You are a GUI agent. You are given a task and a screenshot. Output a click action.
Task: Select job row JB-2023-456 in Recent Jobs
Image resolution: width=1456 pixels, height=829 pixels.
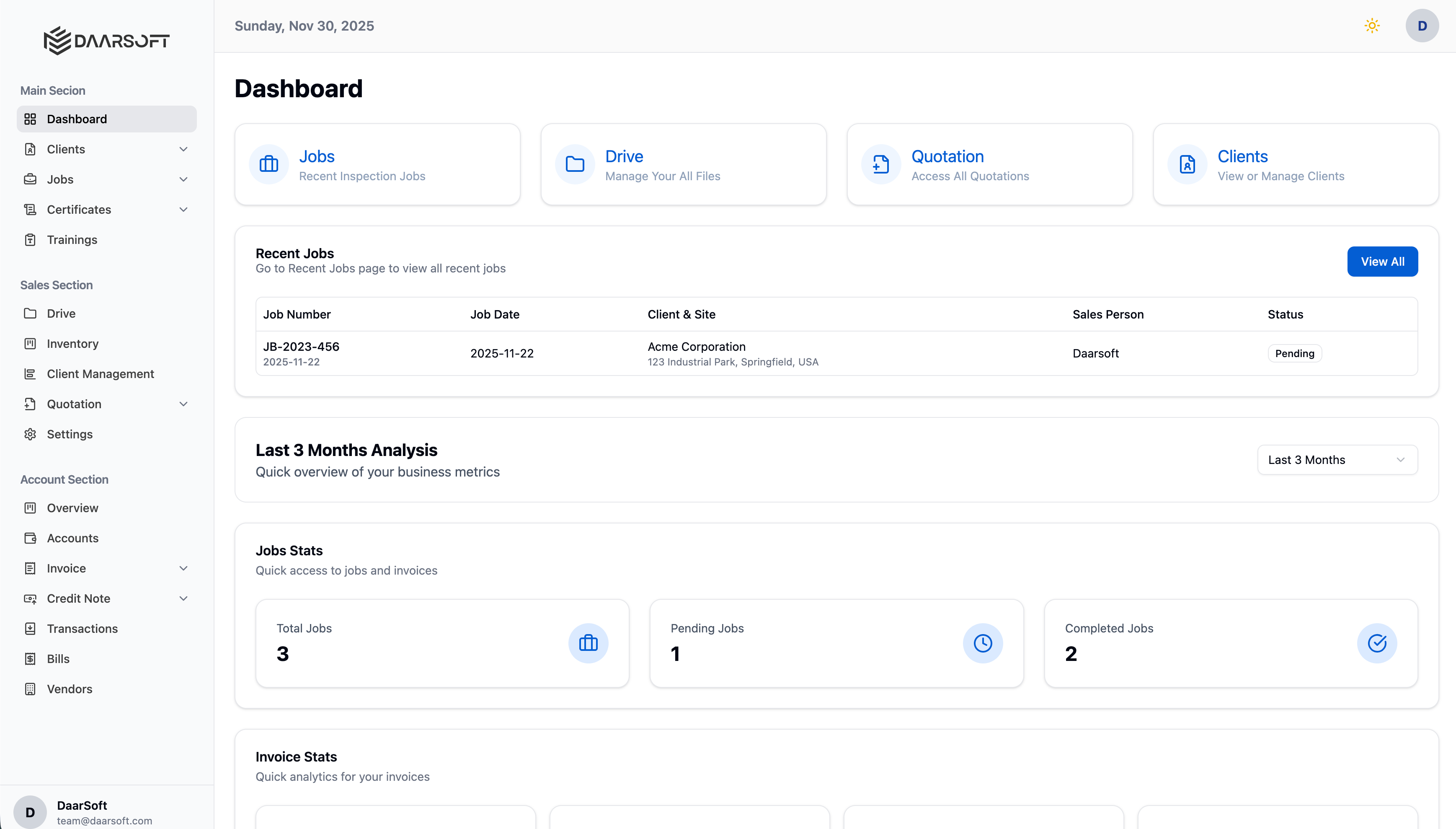tap(683, 353)
